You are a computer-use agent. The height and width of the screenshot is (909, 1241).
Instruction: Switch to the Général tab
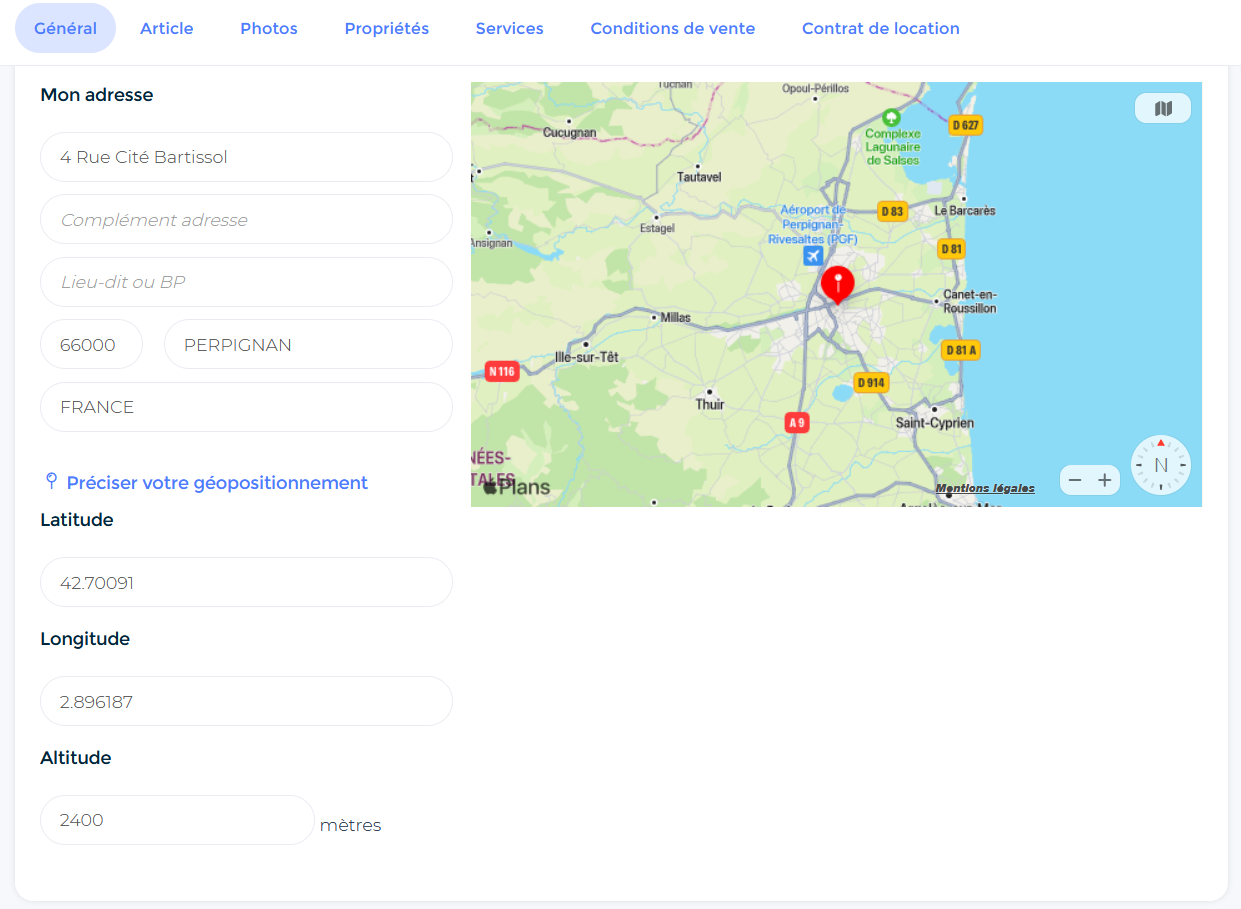point(66,28)
